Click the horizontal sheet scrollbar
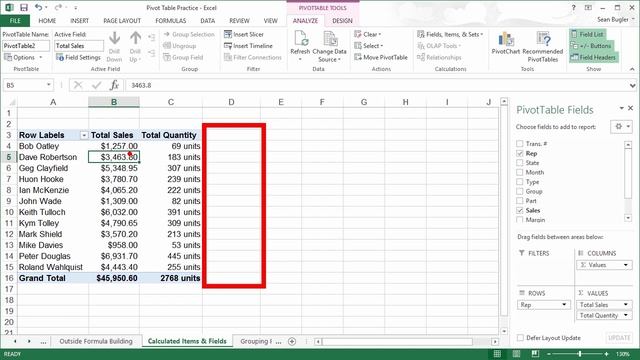The width and height of the screenshot is (640, 360). tap(398, 341)
